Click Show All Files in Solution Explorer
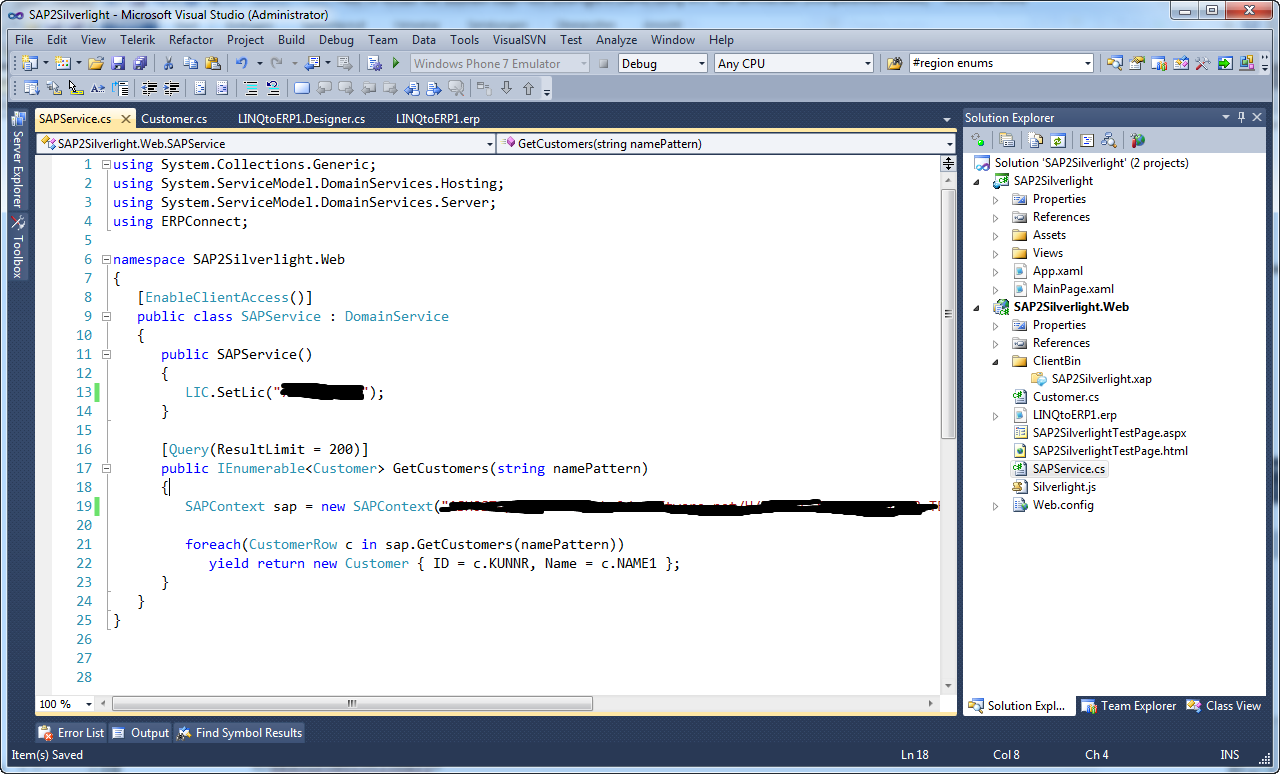 (1037, 140)
